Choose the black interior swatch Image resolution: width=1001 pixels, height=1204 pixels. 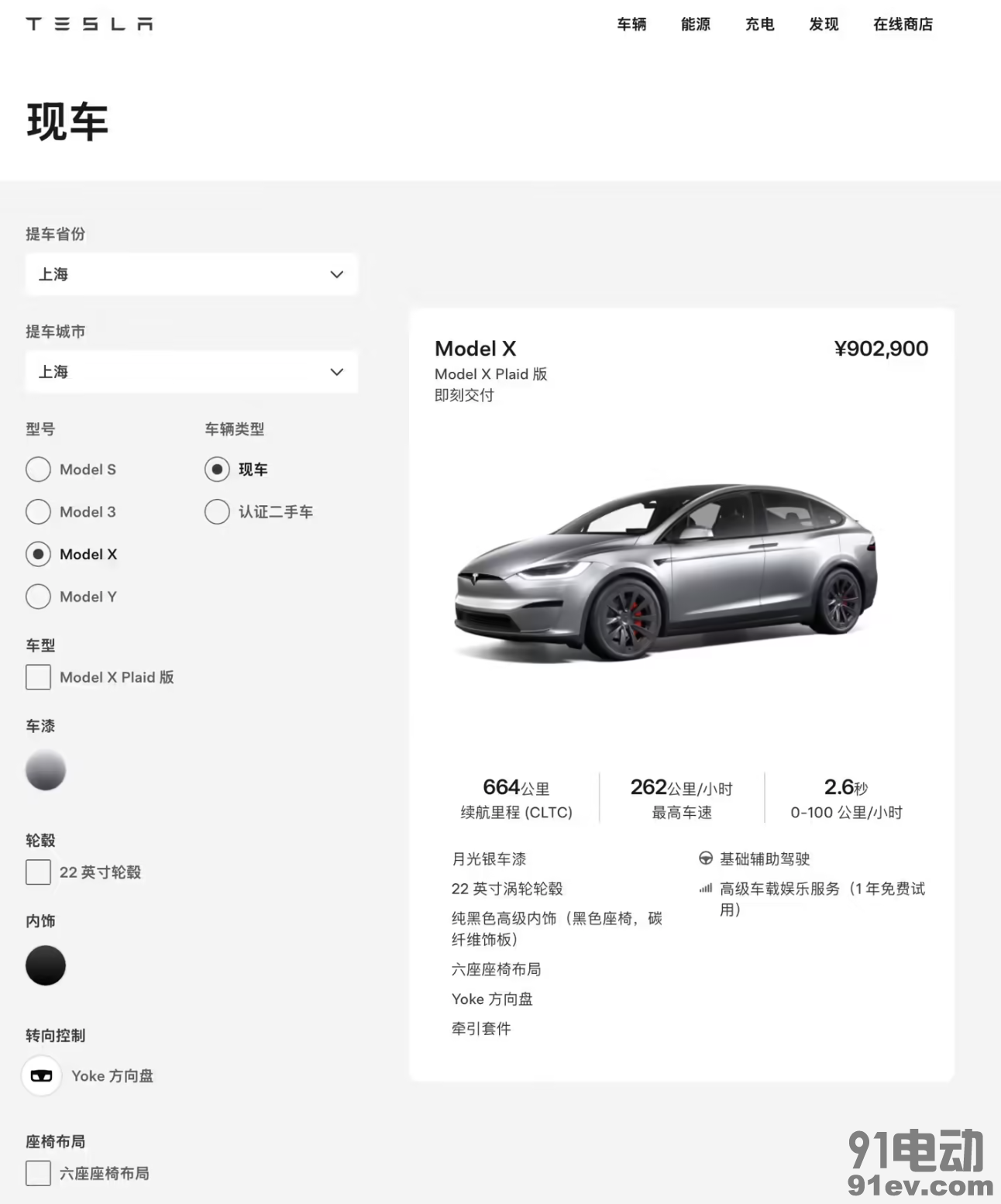coord(46,965)
